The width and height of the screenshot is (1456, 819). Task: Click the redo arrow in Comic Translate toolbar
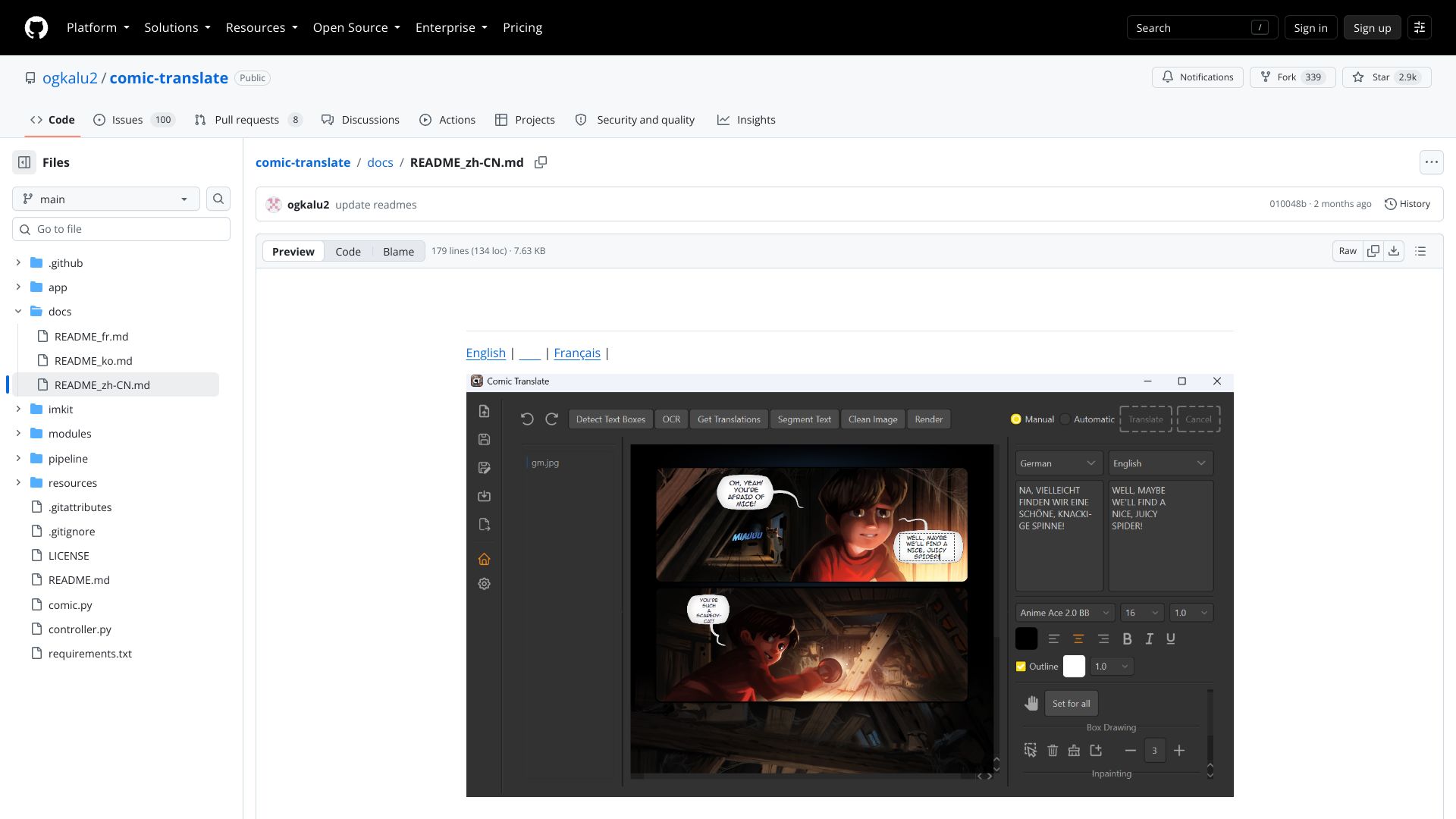tap(552, 419)
